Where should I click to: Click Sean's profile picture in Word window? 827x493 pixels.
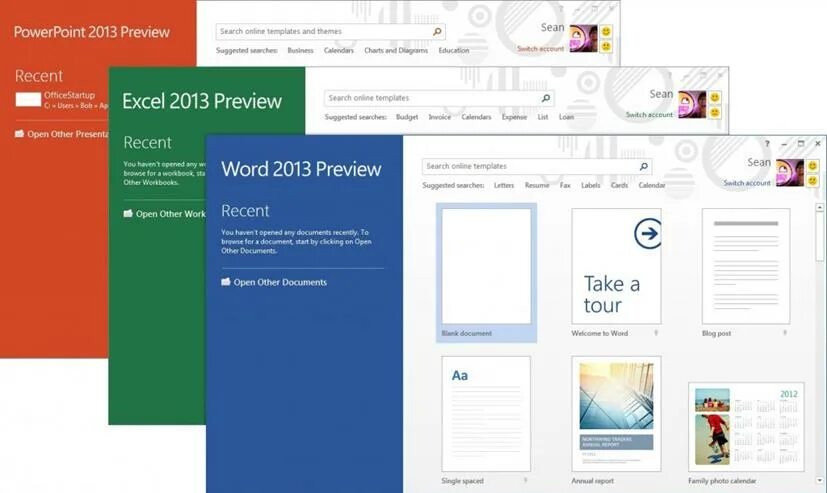[790, 172]
